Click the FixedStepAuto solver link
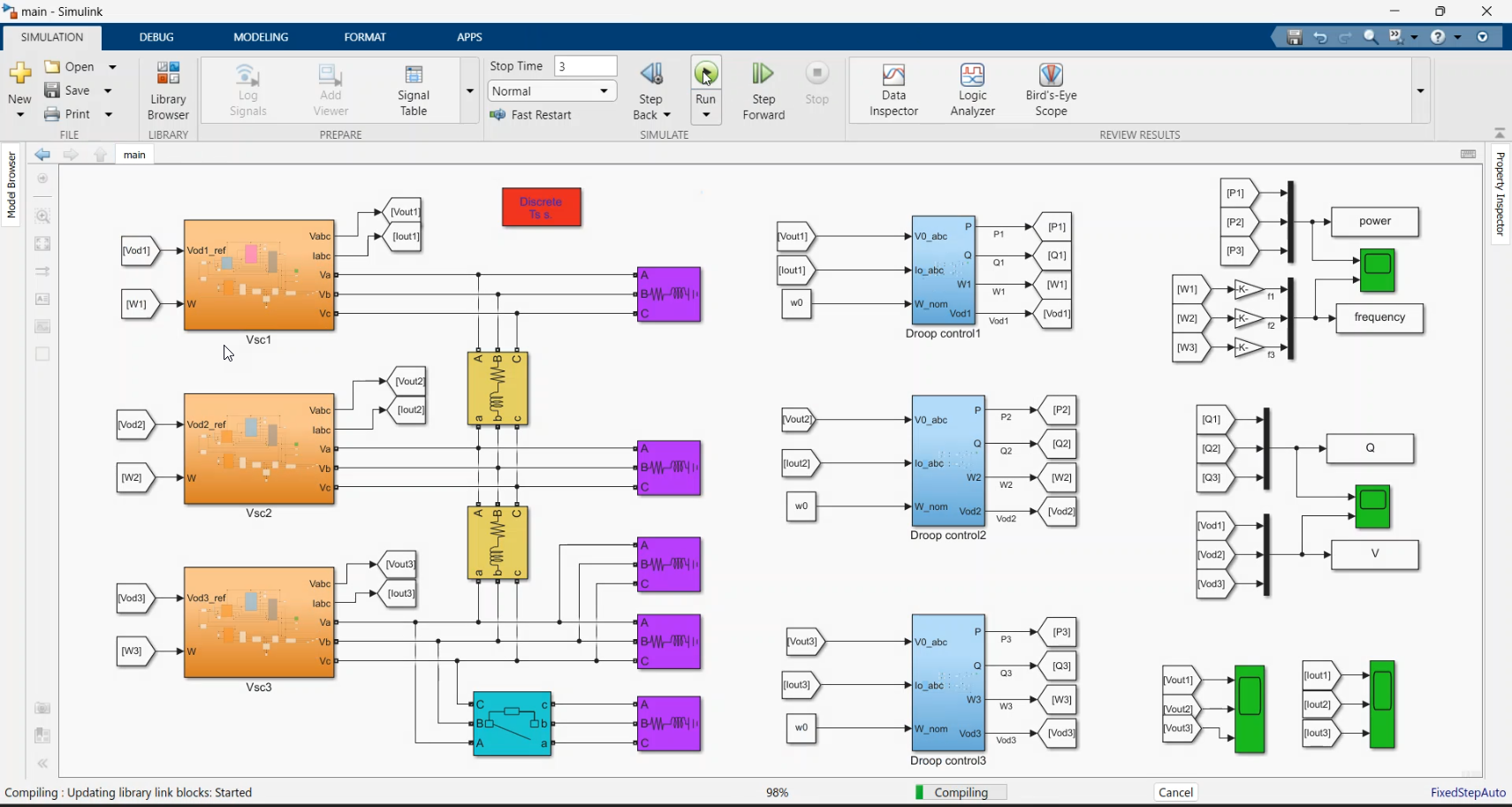 click(1468, 792)
